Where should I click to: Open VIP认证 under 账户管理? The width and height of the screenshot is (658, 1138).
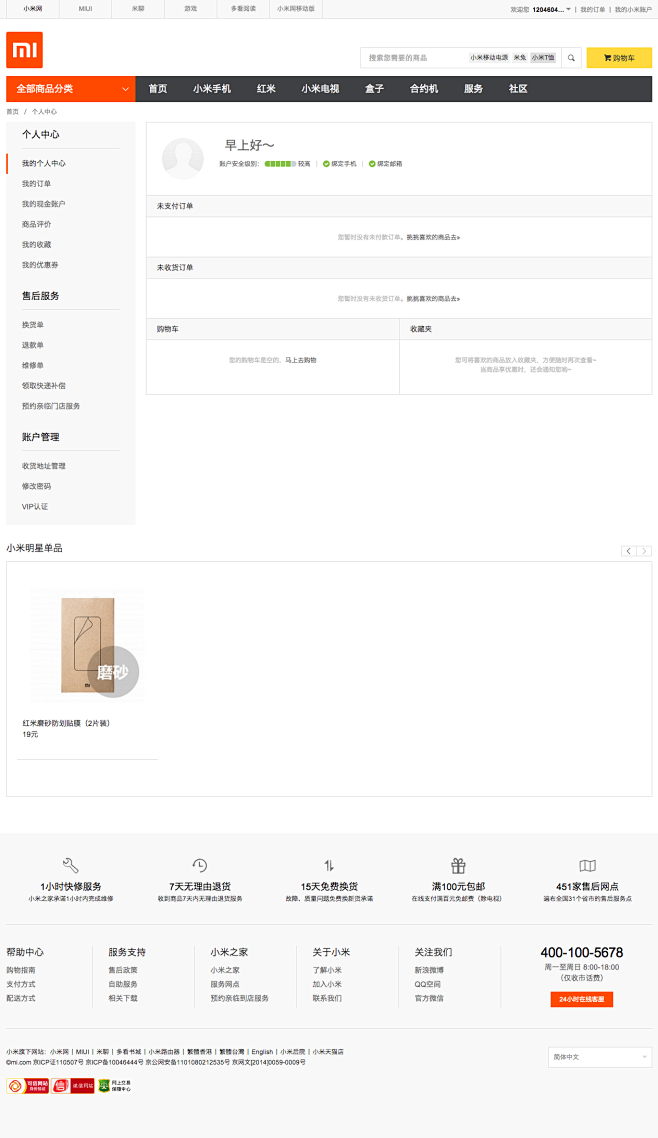(35, 507)
